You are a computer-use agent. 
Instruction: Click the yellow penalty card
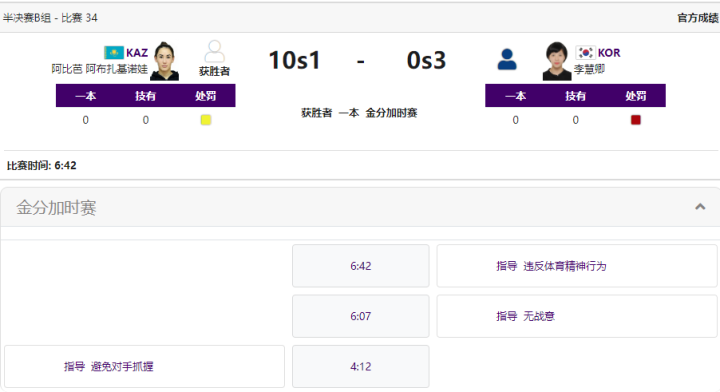click(x=206, y=120)
